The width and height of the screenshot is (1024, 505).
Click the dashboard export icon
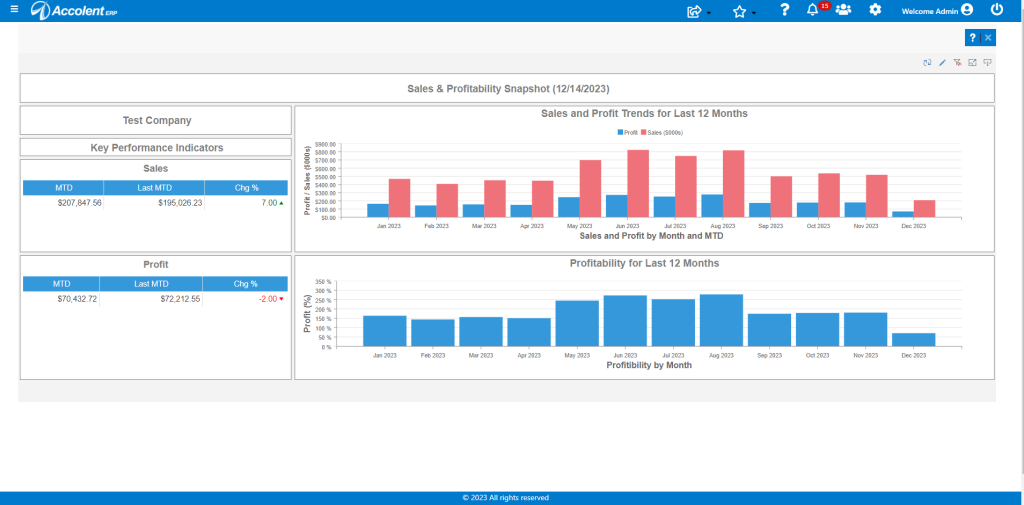(972, 63)
